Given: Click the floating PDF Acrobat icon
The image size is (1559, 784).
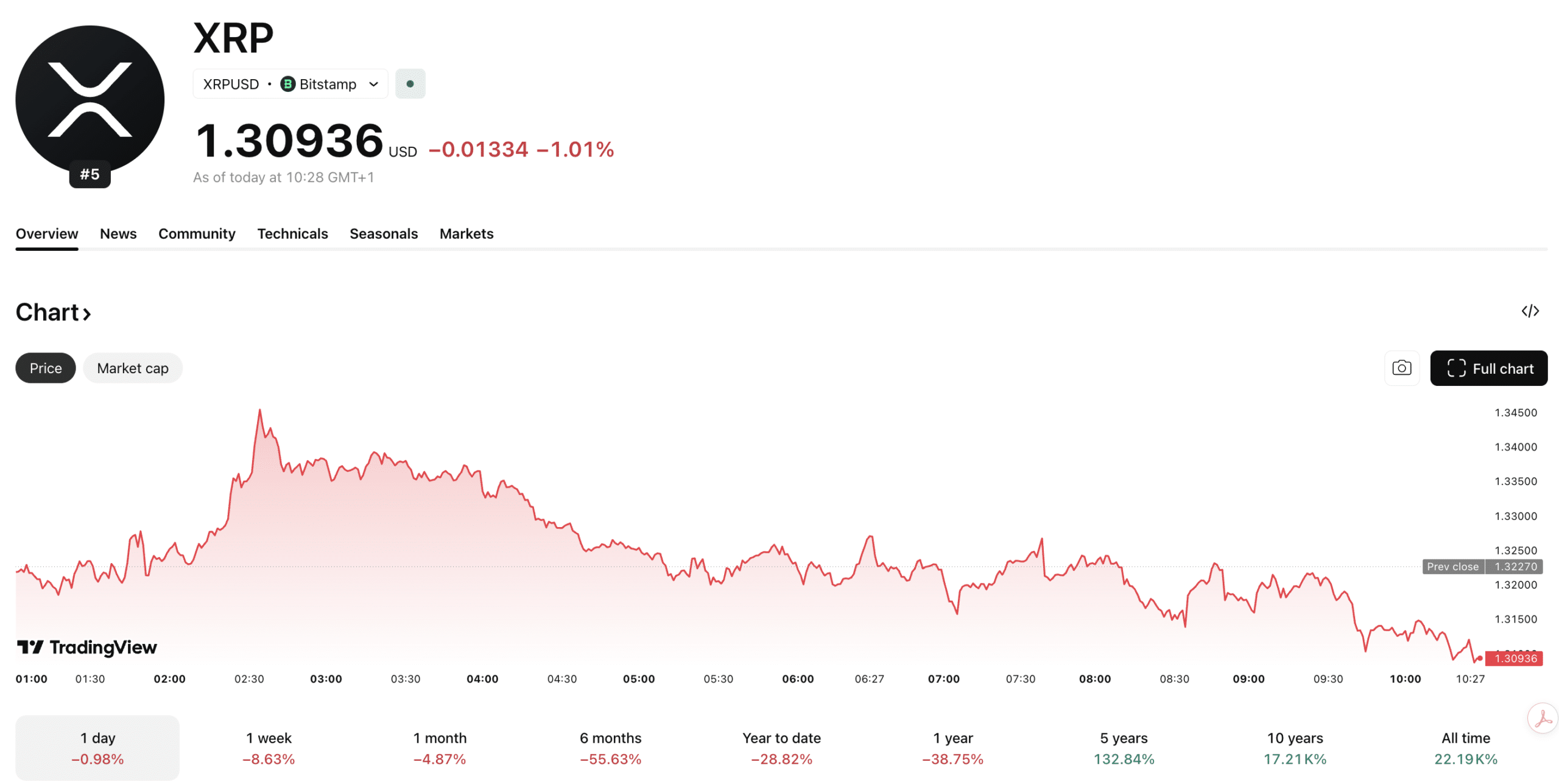Looking at the screenshot, I should click(x=1543, y=718).
